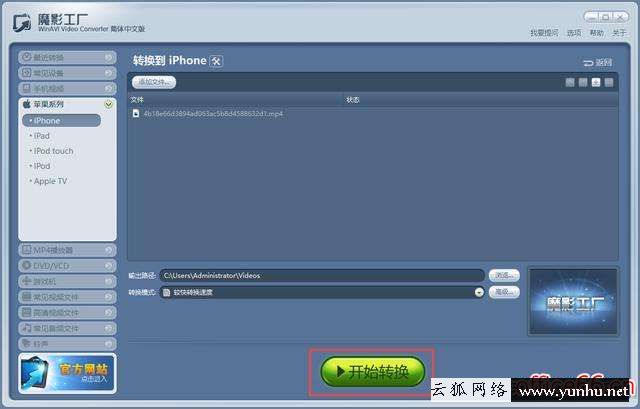The image size is (640, 409).
Task: Open the 最近转换 category with the clock icon
Action: [67, 58]
